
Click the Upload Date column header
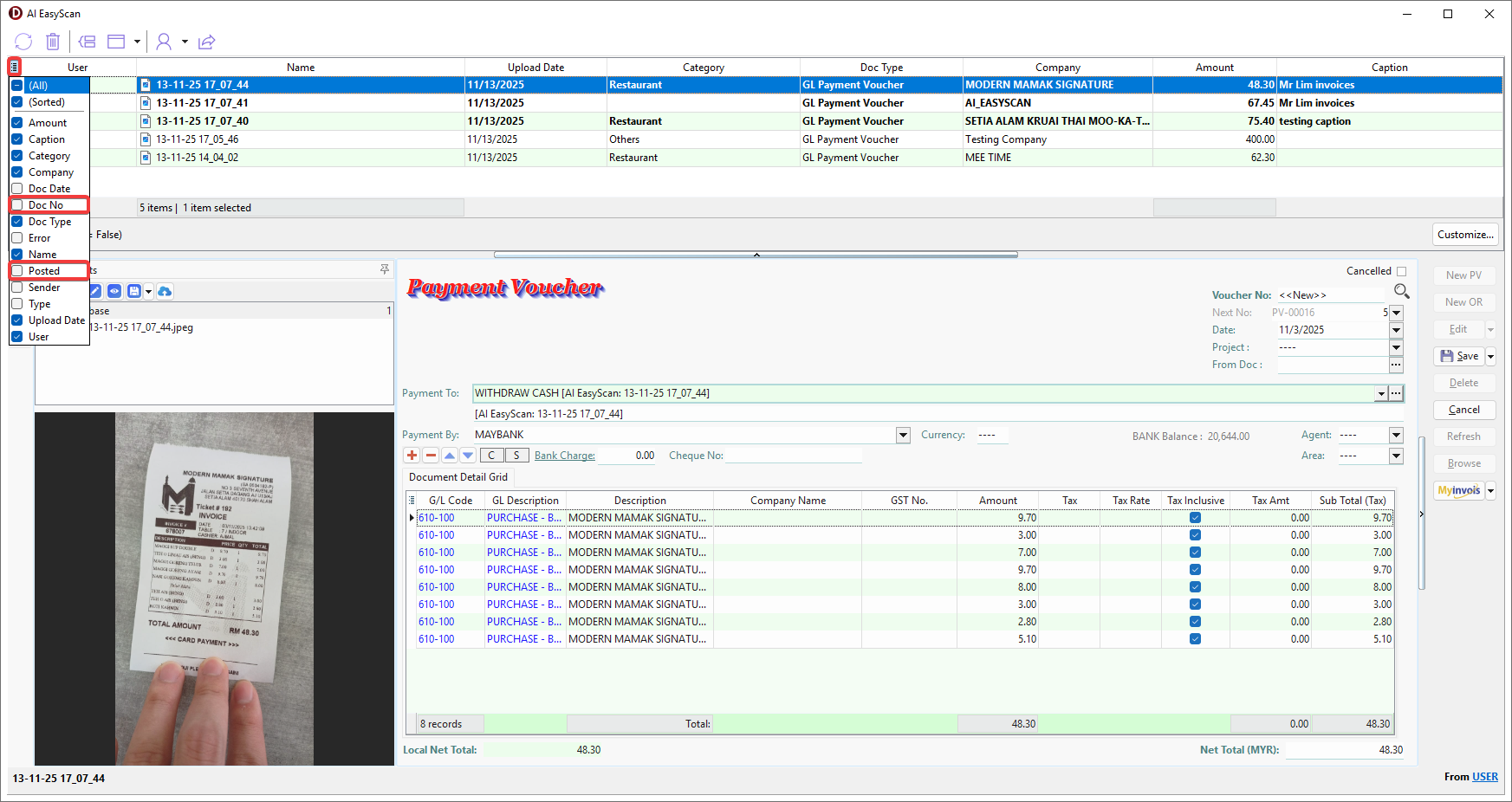pos(535,68)
